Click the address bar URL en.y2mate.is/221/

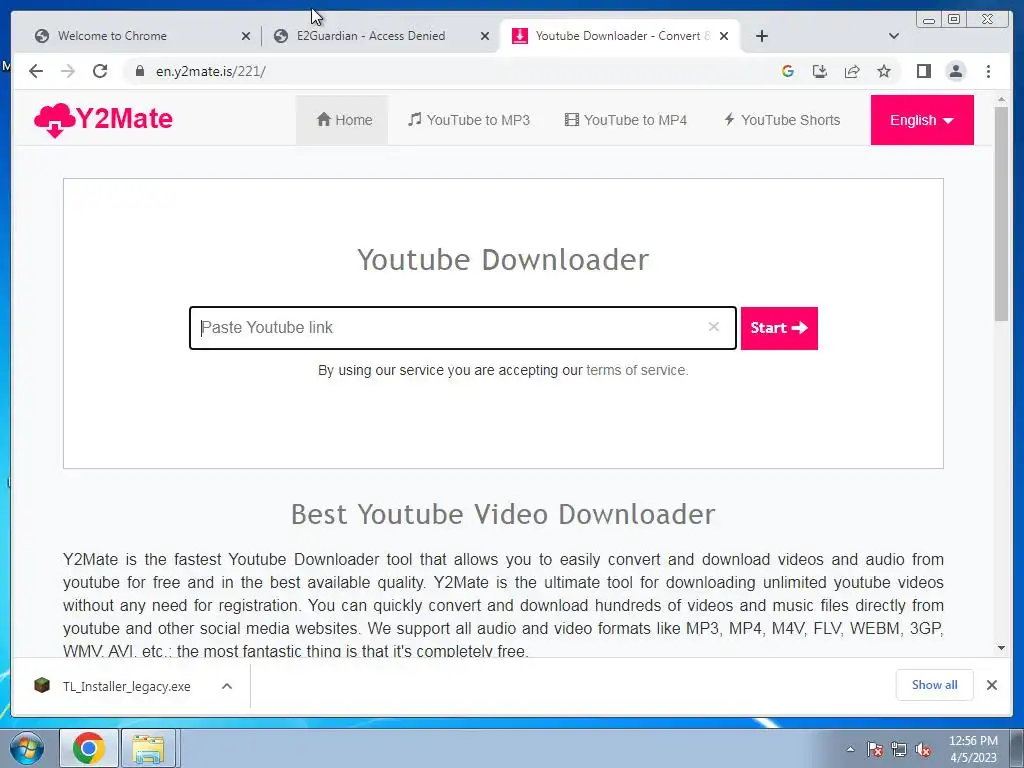(x=210, y=71)
